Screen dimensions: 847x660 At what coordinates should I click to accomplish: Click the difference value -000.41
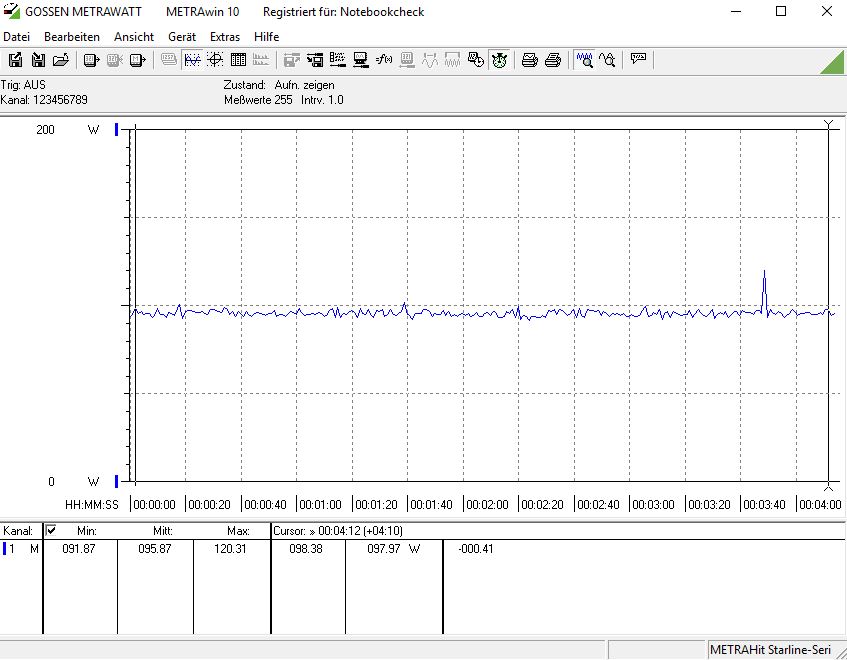(x=476, y=549)
